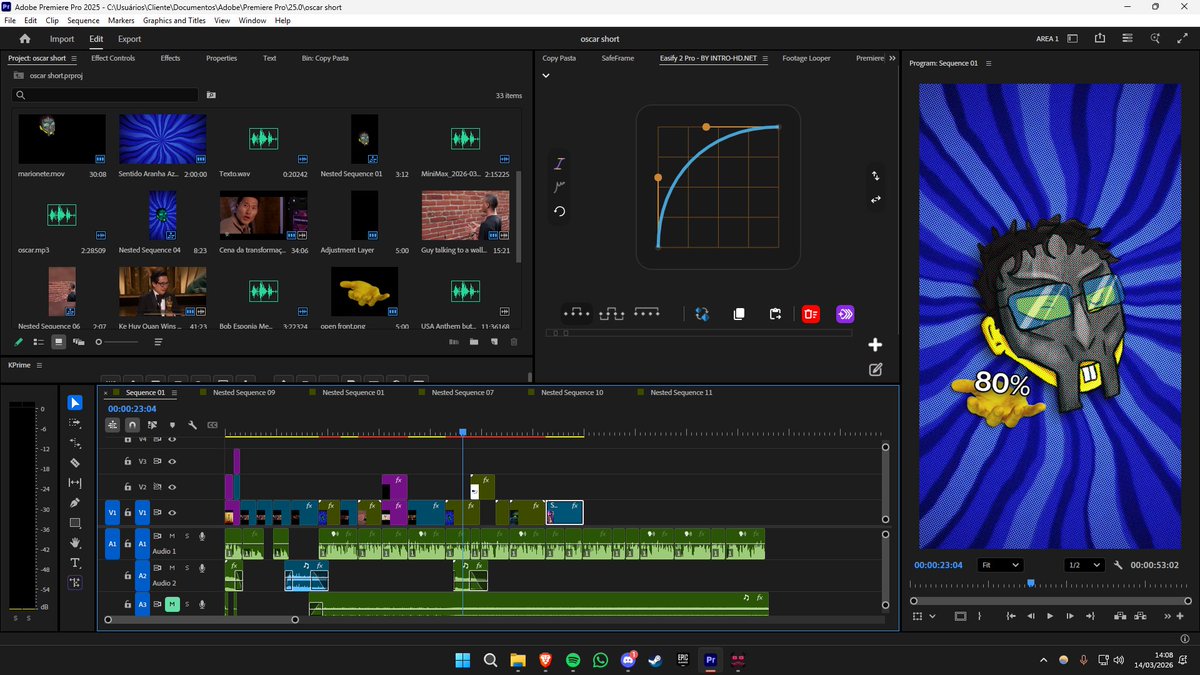
Task: Select the Type tool
Action: pos(75,563)
